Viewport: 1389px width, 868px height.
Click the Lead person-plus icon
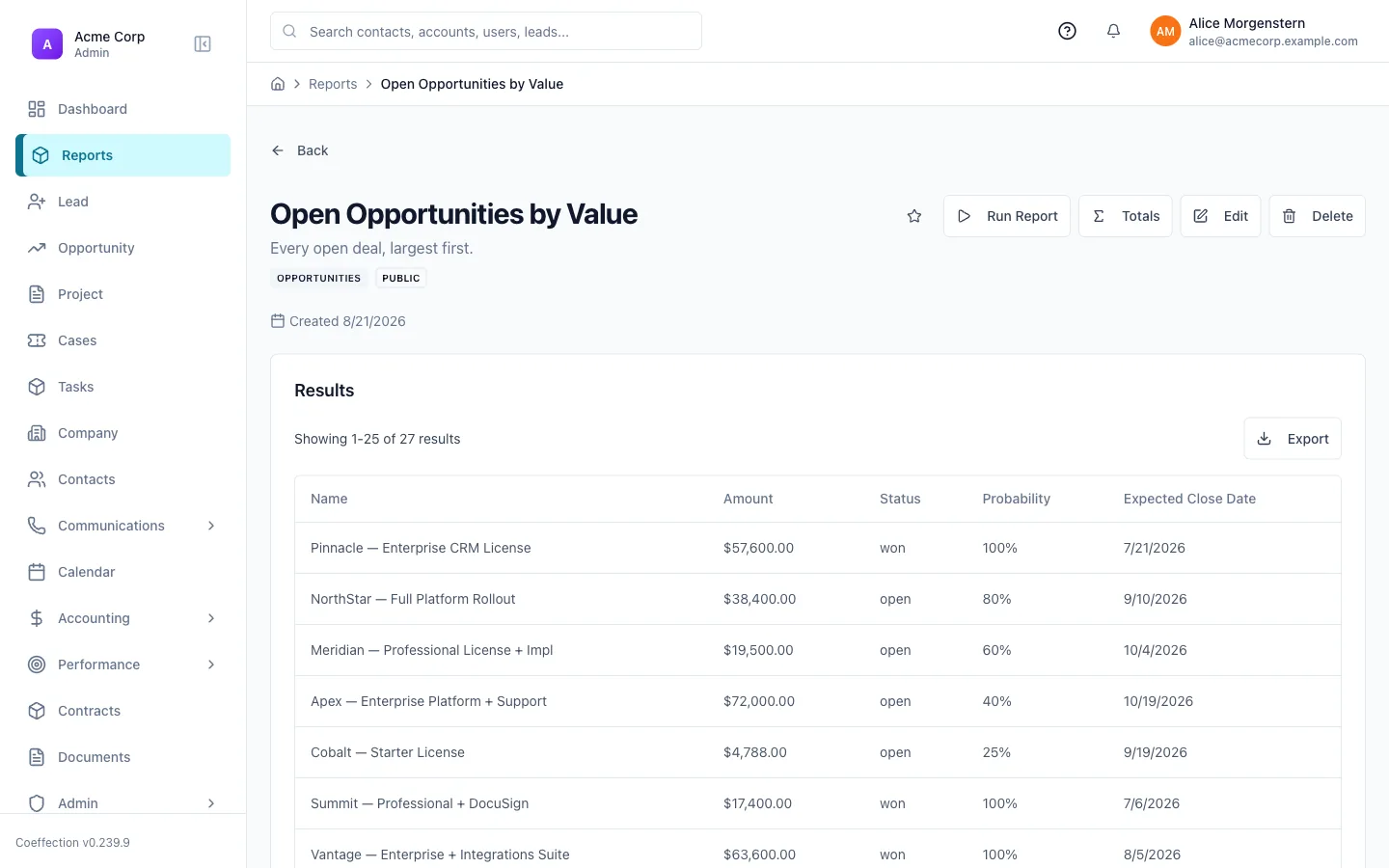(37, 202)
